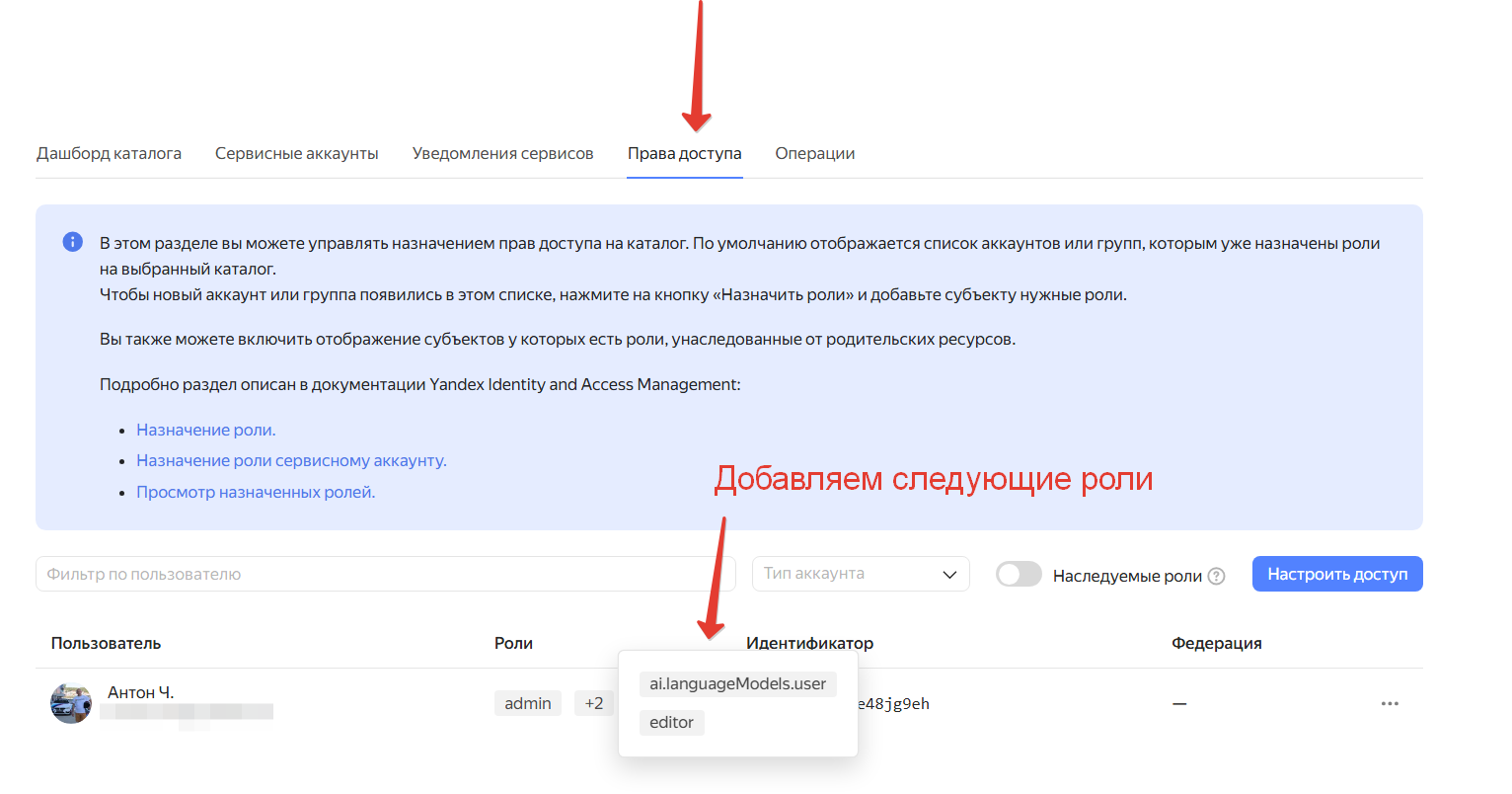Click the Тип аккаунта chevron arrow

point(949,575)
